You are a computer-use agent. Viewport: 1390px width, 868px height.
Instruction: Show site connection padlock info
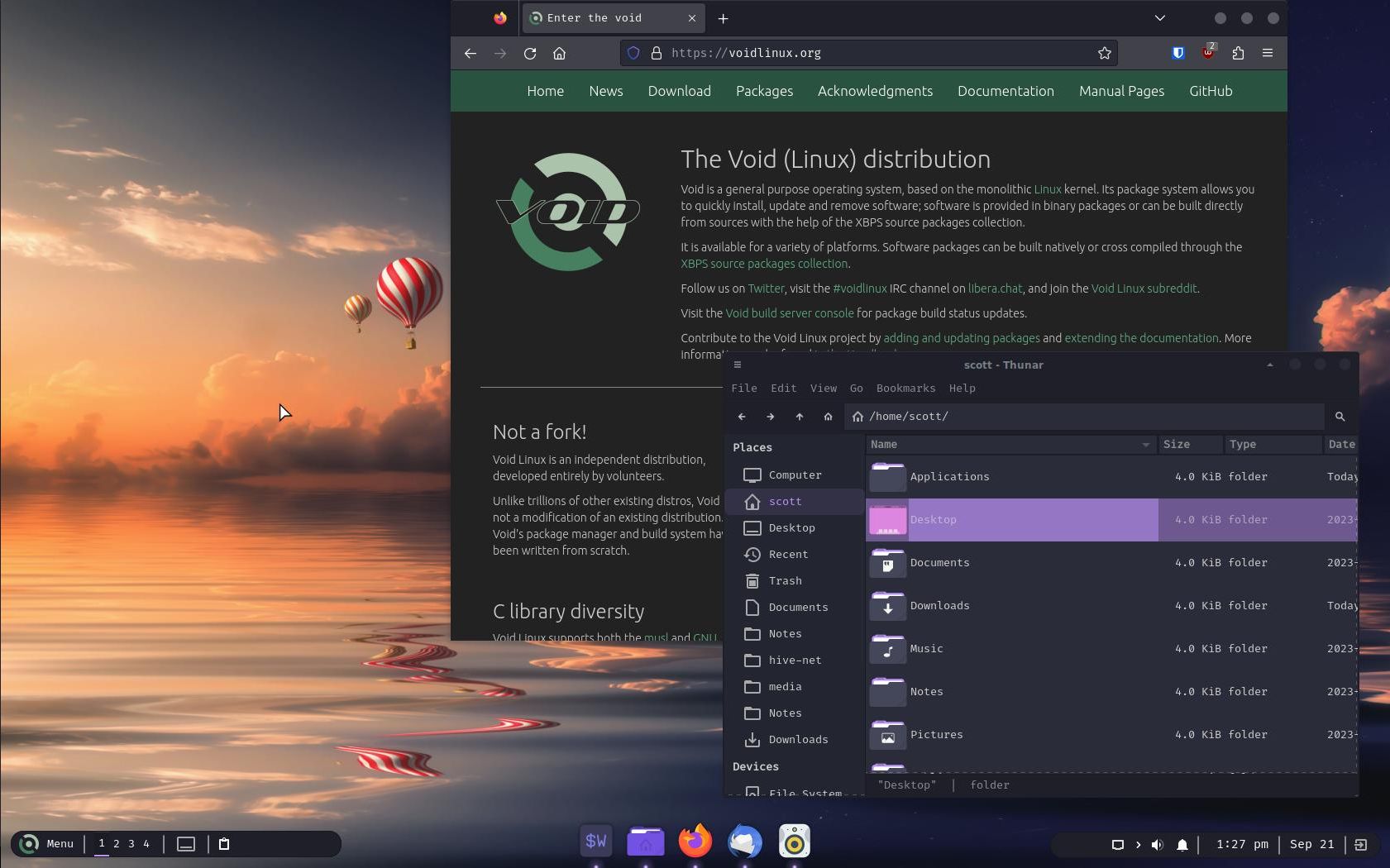[x=657, y=53]
